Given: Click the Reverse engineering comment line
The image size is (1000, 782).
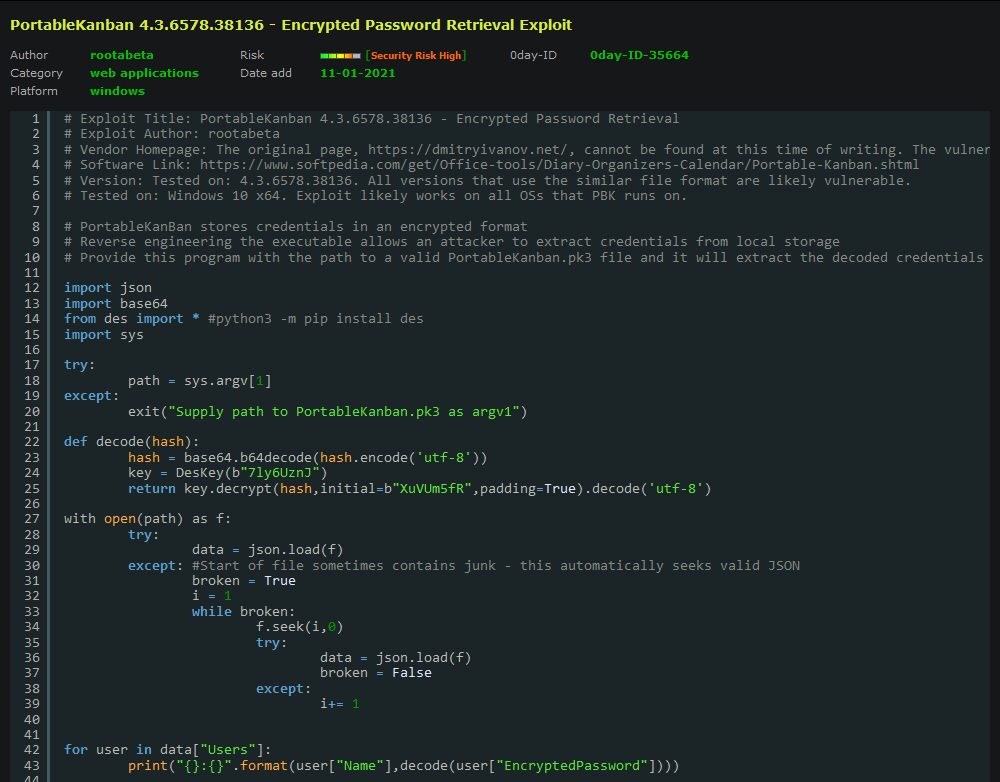Looking at the screenshot, I should point(452,242).
